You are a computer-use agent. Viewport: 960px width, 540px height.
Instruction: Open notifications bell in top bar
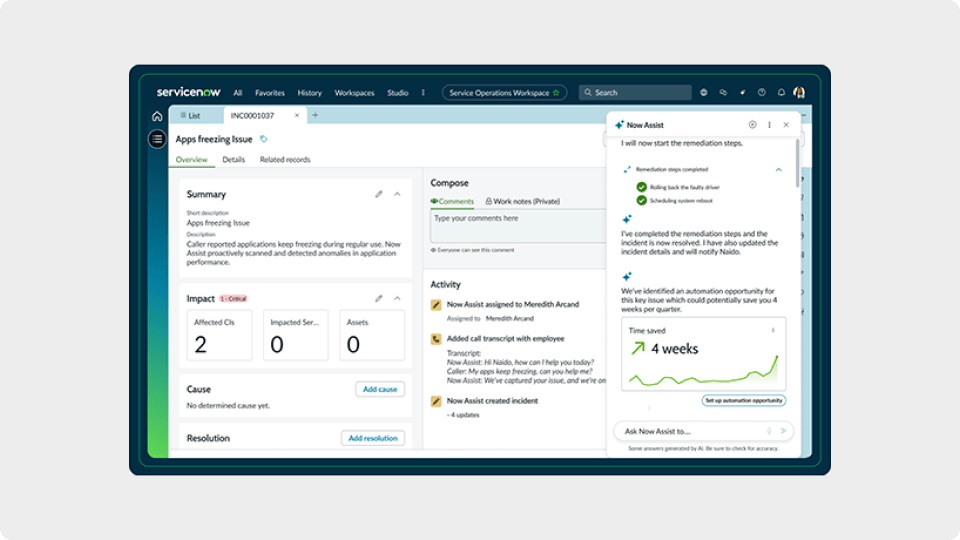(781, 93)
